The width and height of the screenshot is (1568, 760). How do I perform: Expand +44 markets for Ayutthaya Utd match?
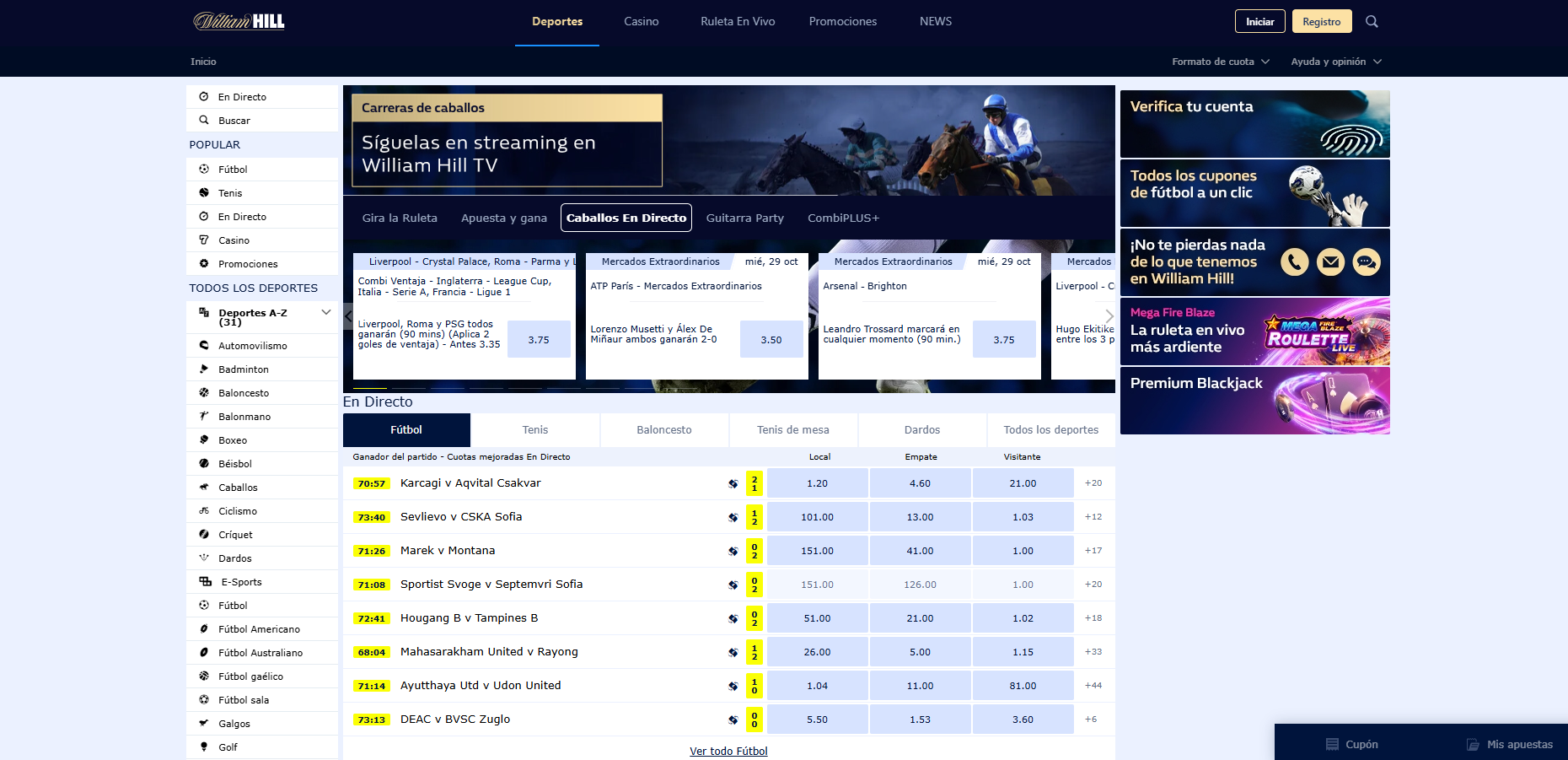click(1093, 686)
